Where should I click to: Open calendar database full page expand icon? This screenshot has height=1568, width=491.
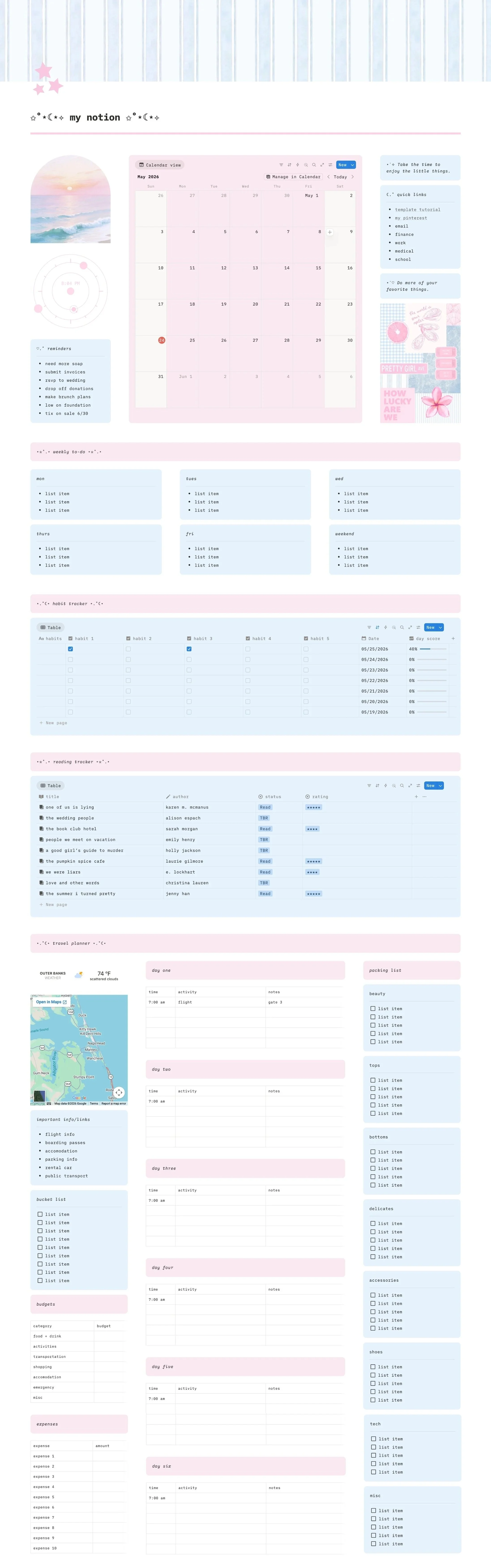click(x=322, y=165)
